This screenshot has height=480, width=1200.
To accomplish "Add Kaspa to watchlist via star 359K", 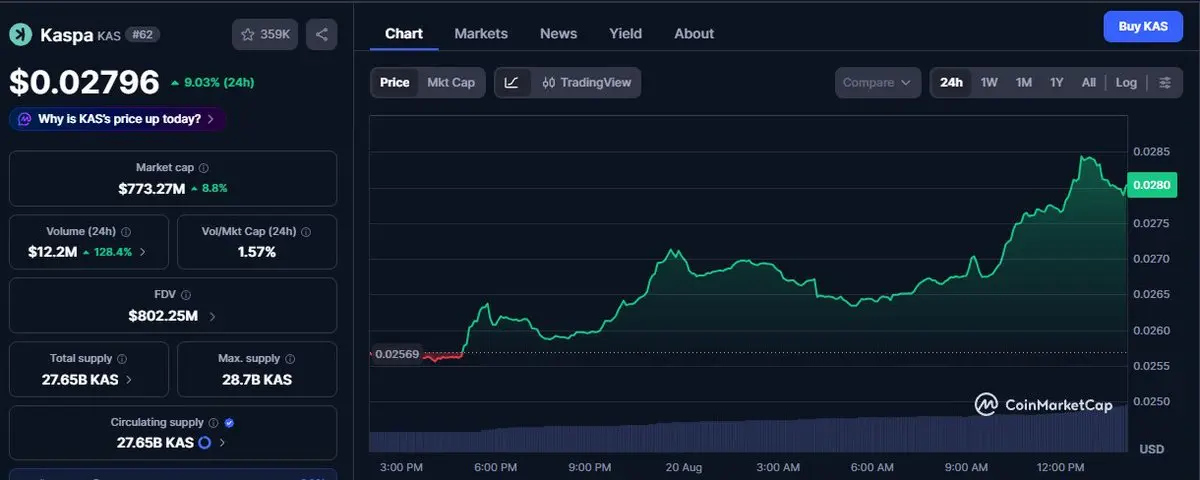I will pyautogui.click(x=265, y=34).
